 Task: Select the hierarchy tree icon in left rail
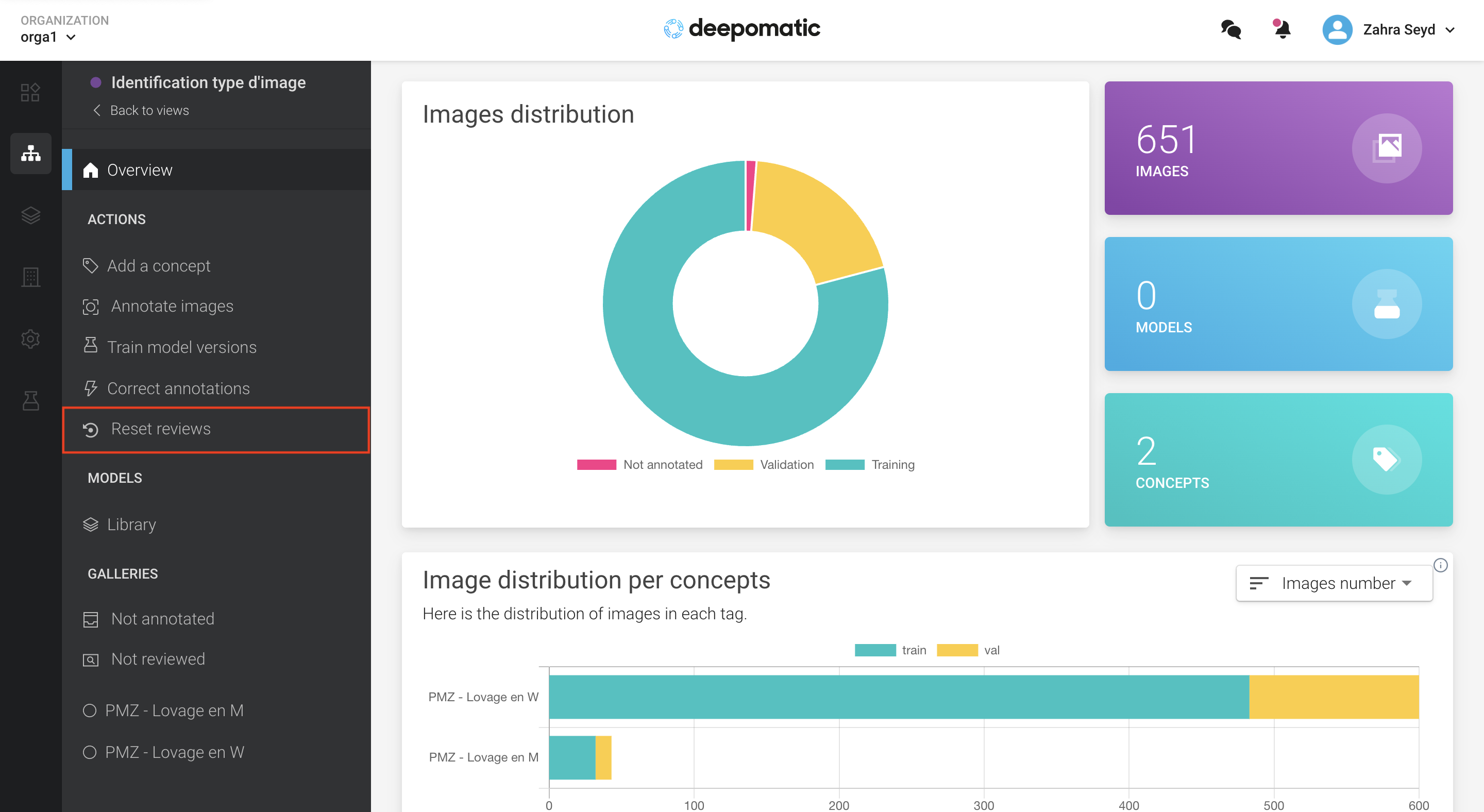[30, 153]
